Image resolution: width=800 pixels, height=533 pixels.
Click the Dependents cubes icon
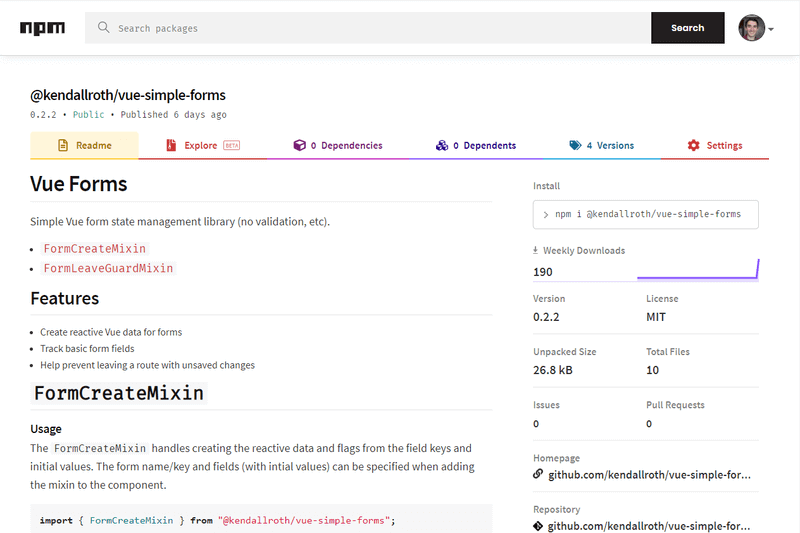(x=442, y=146)
